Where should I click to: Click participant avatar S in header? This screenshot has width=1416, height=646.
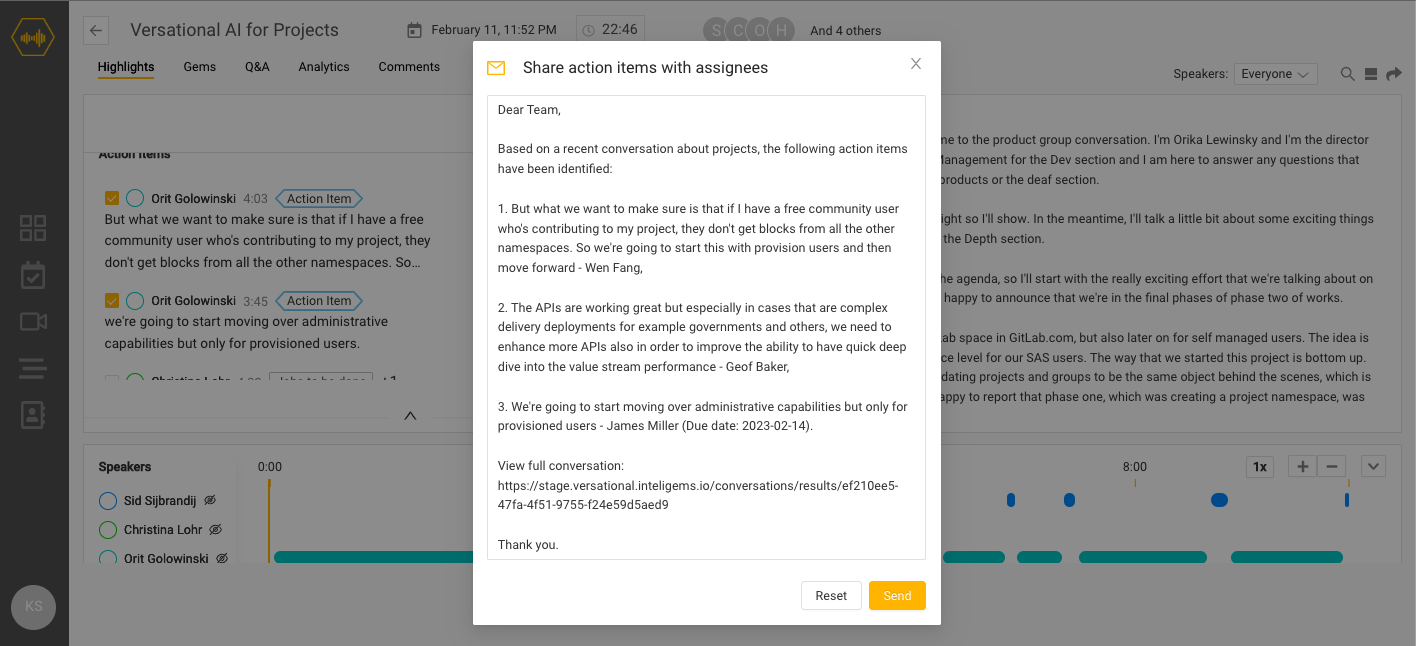point(715,30)
